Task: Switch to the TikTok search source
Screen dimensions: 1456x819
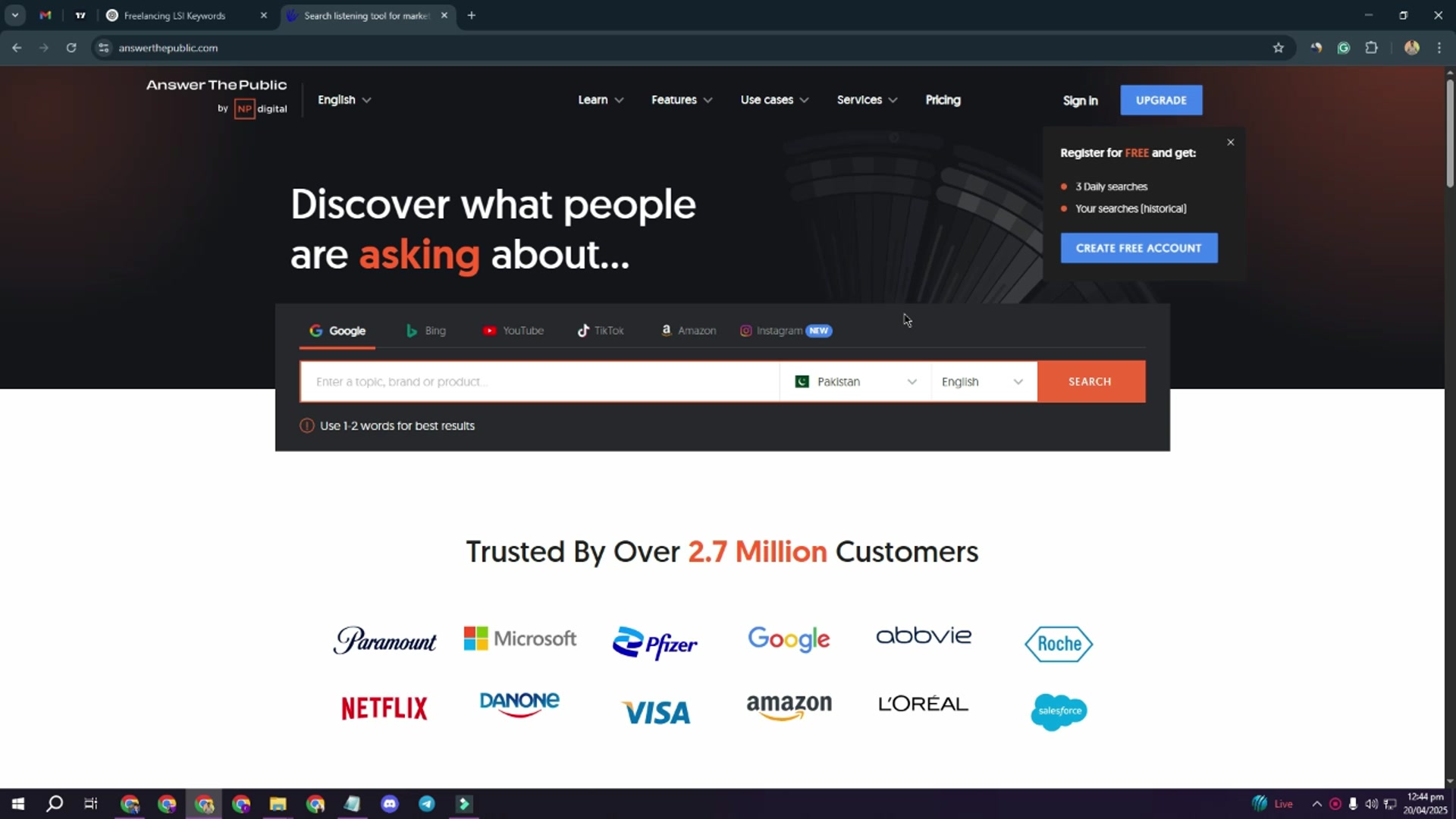Action: [x=601, y=331]
